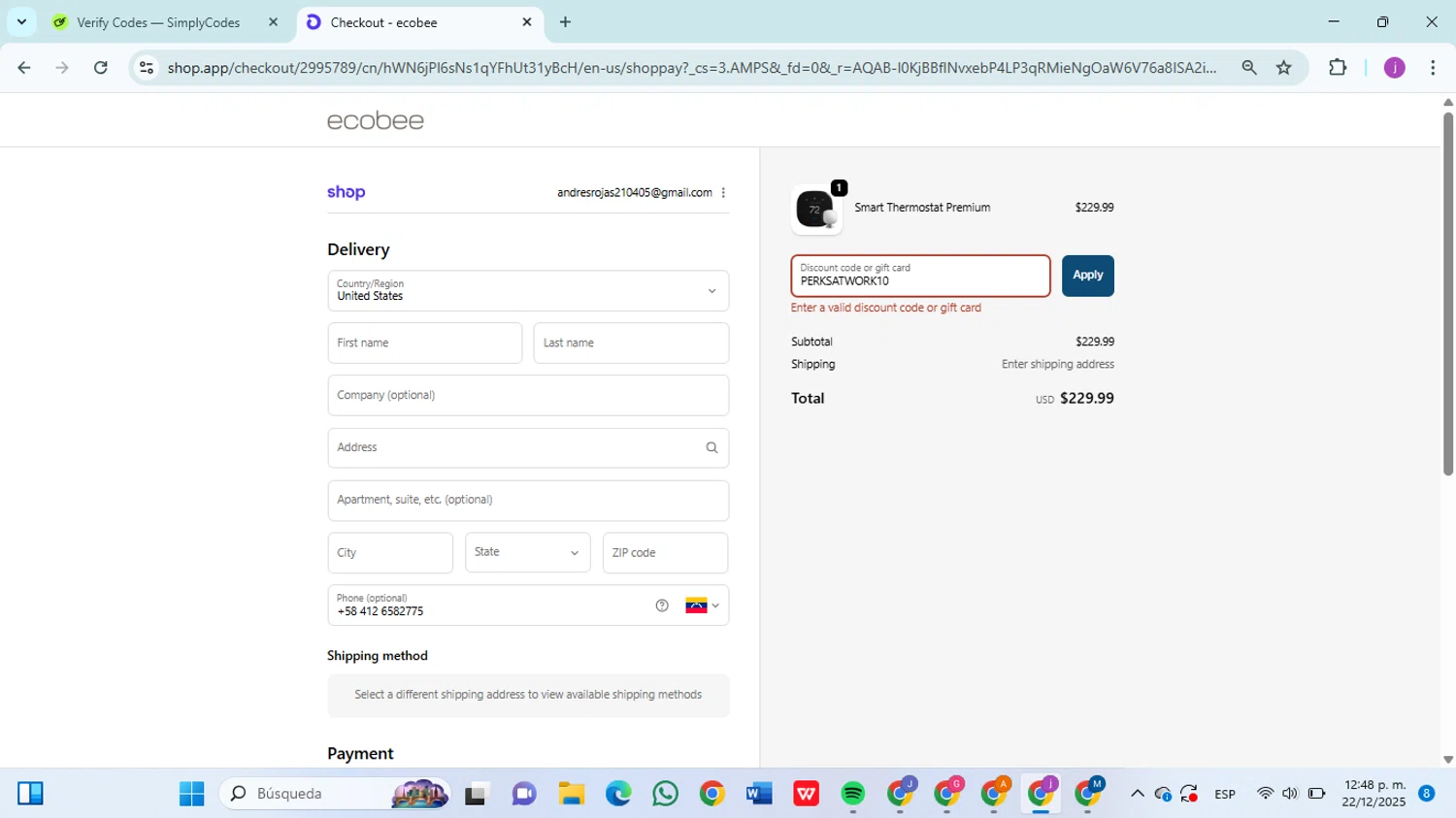Click the page vertical scrollbar
Screen dimensions: 1456x818
[1448, 293]
